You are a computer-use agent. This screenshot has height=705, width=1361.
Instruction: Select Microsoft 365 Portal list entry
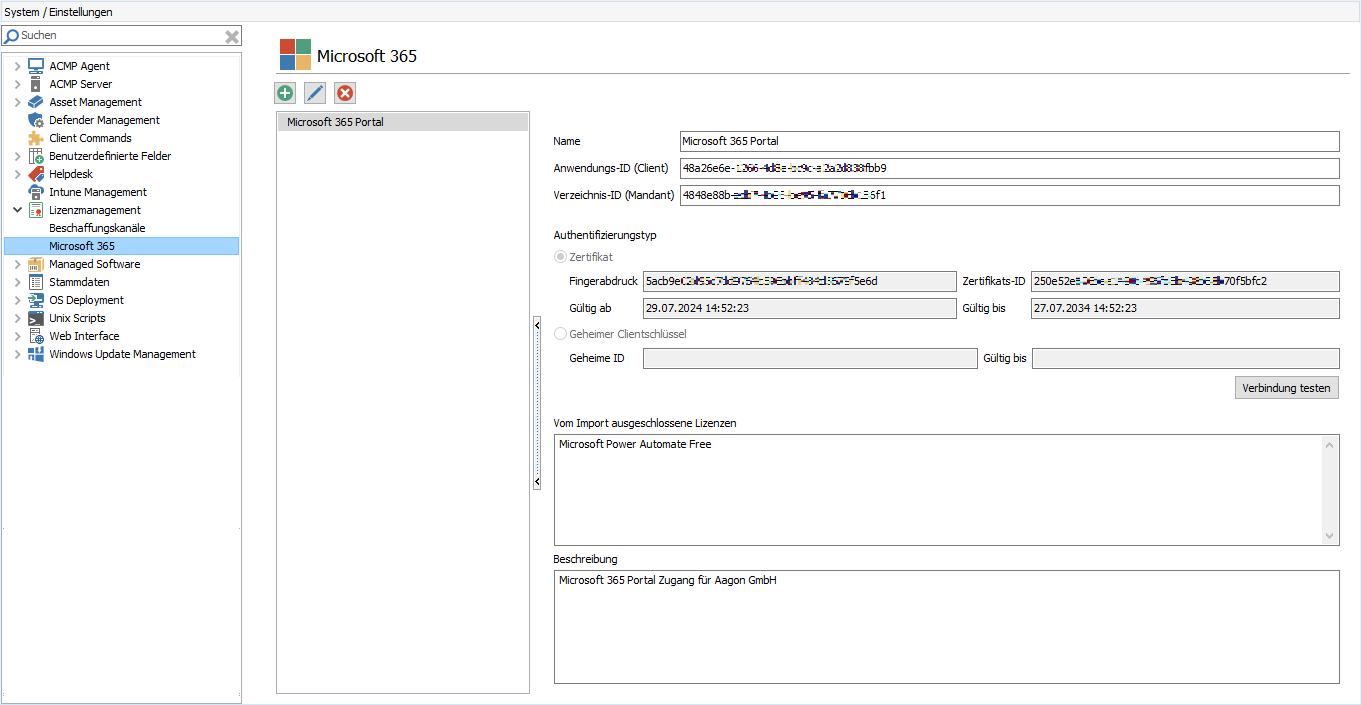click(x=335, y=122)
